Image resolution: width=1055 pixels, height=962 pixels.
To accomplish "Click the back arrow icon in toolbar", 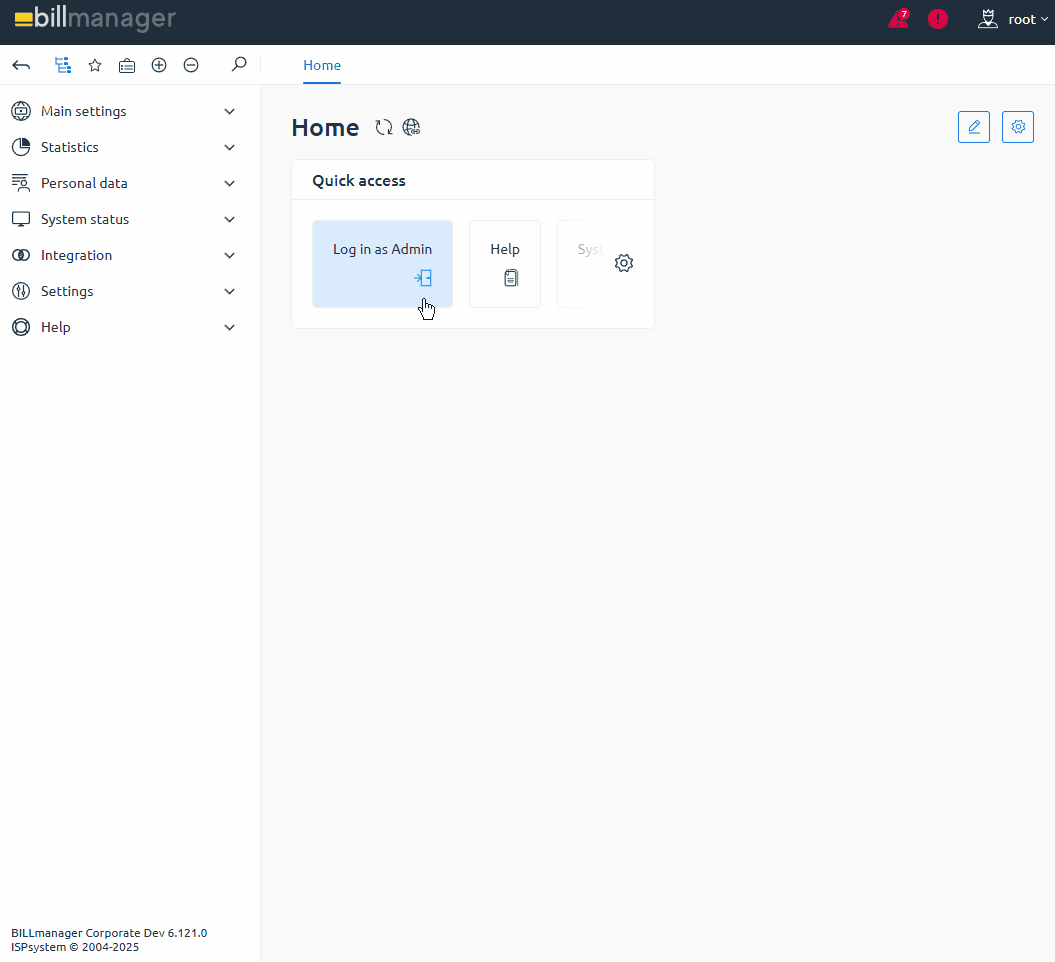I will pyautogui.click(x=21, y=65).
